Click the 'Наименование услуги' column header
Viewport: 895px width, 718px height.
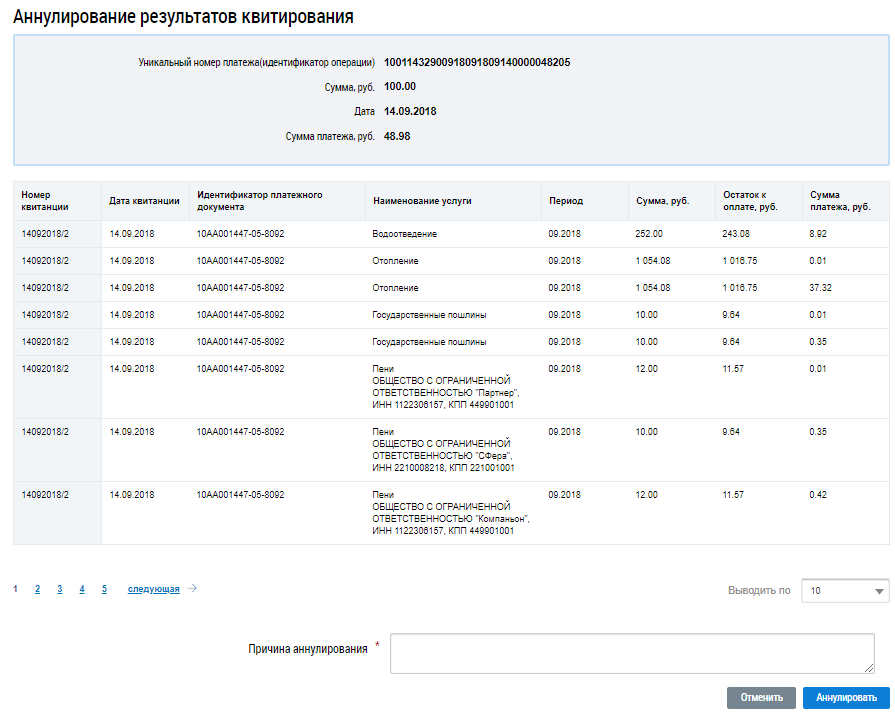(422, 201)
